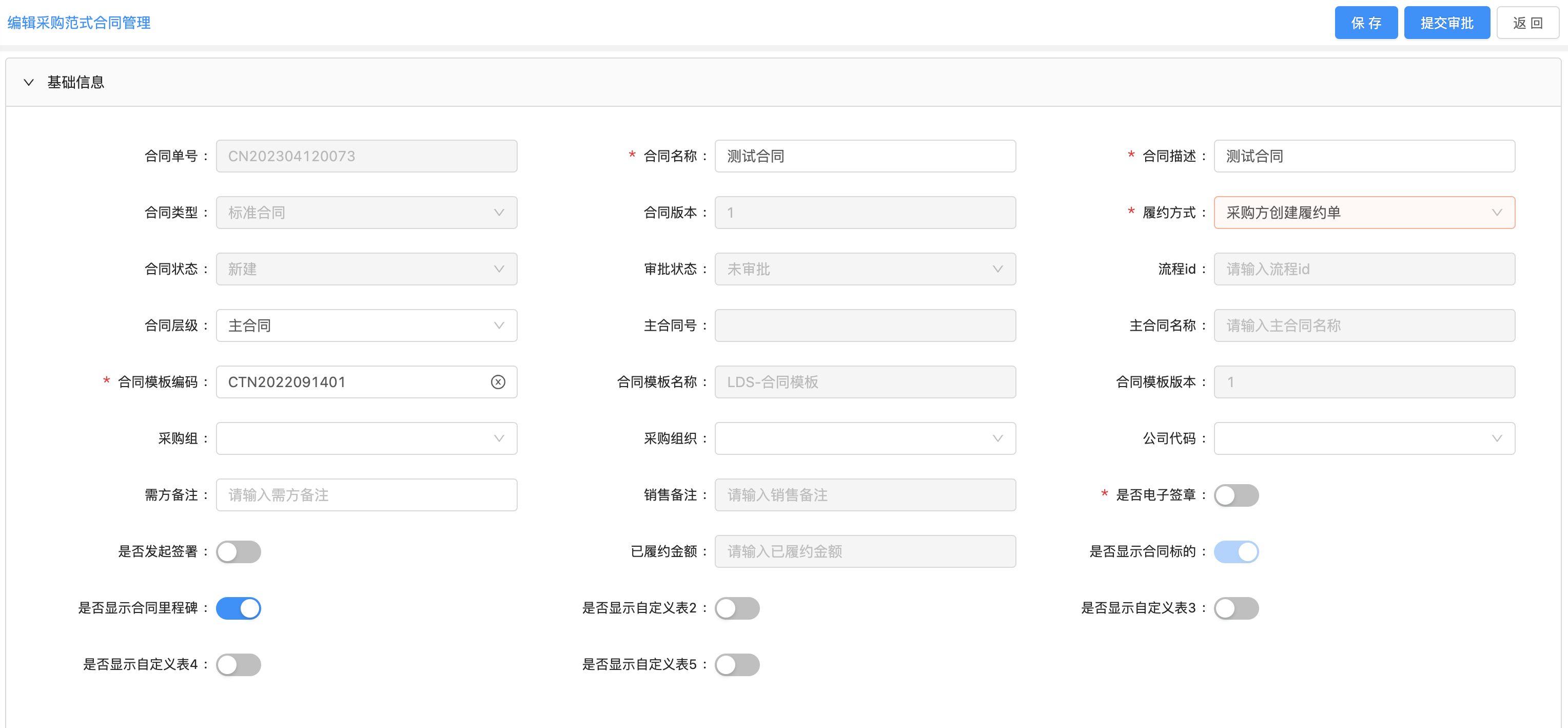
Task: Enable the 是否显示自定义表2 switch
Action: pyautogui.click(x=736, y=608)
